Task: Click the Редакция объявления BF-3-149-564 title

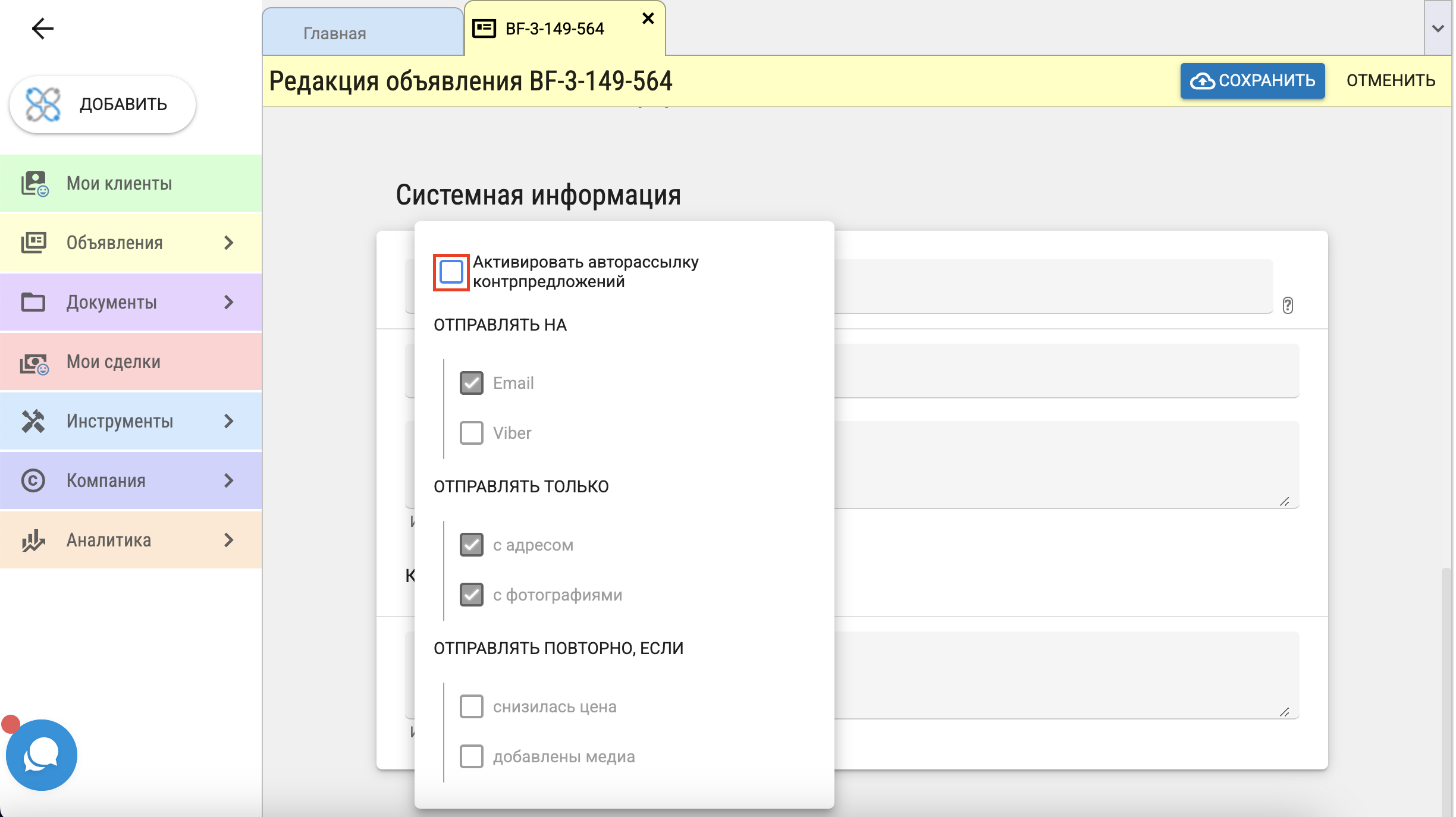Action: coord(470,81)
